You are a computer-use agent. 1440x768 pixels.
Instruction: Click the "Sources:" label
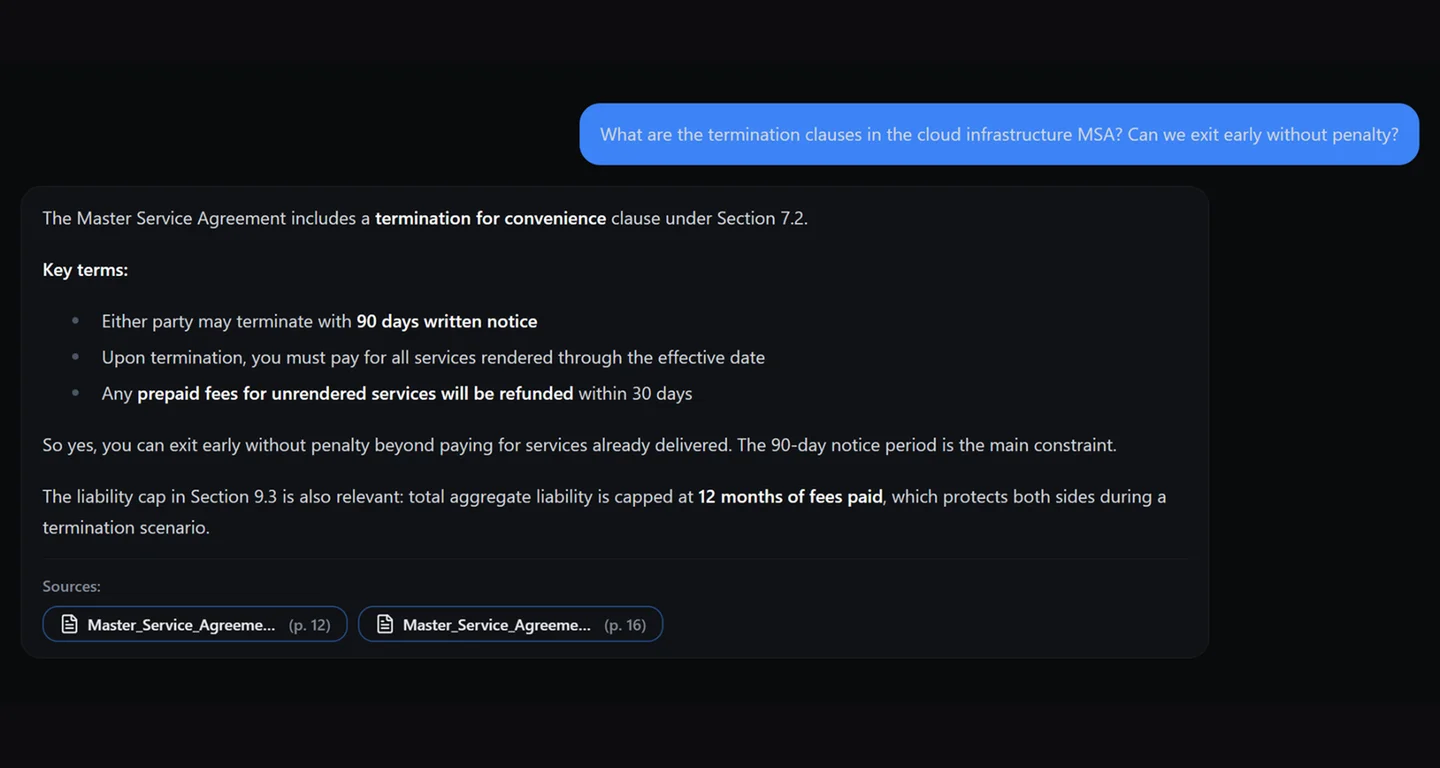pos(71,586)
